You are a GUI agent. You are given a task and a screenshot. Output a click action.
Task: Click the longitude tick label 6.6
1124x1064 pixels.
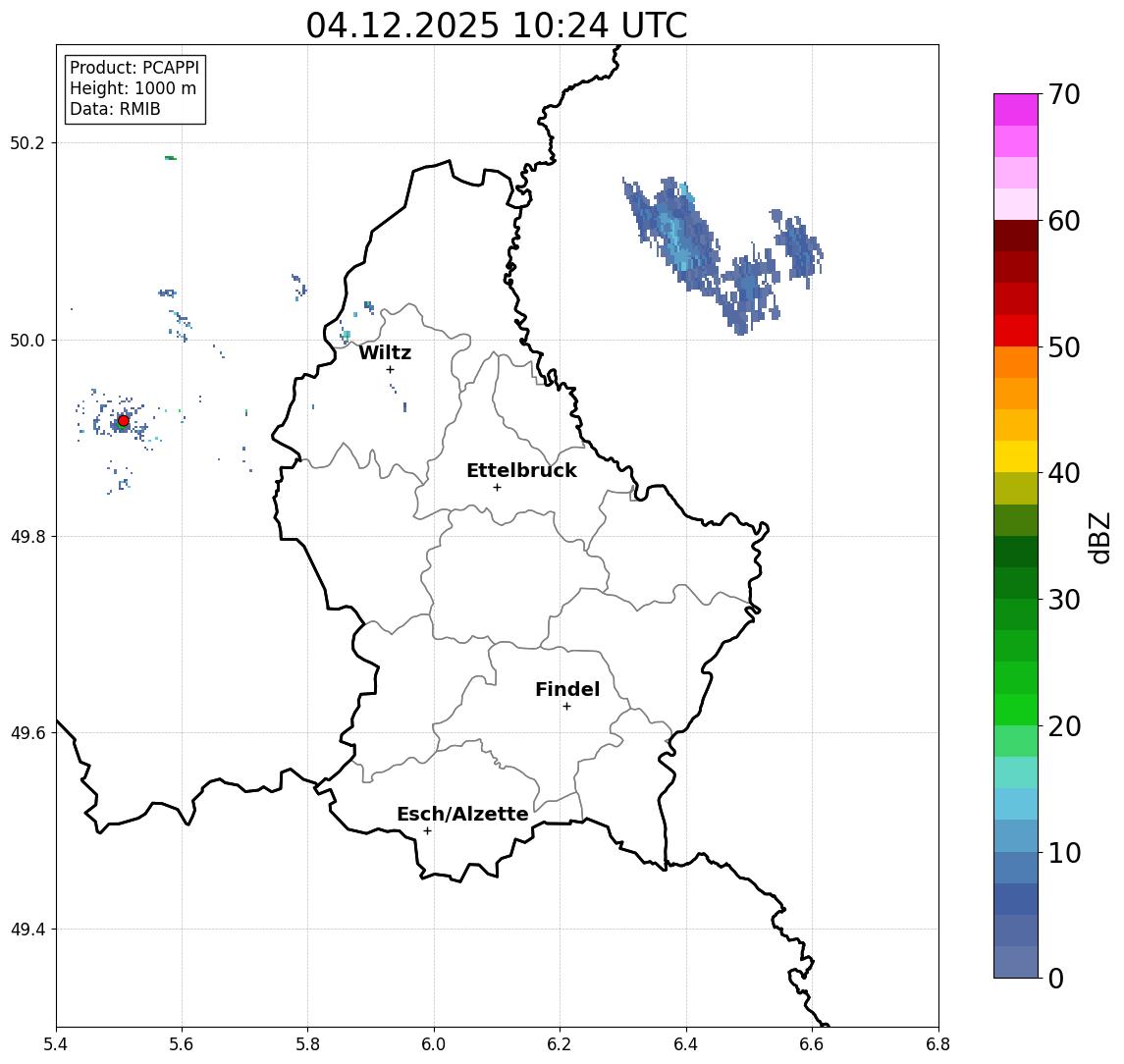812,1044
